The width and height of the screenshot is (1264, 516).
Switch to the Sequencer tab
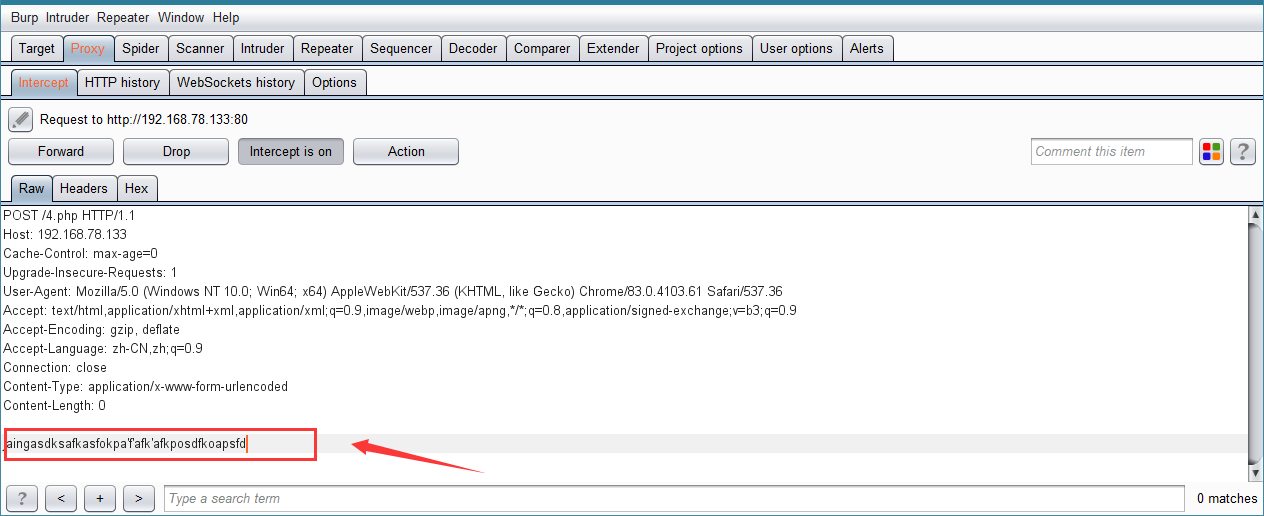coord(401,48)
